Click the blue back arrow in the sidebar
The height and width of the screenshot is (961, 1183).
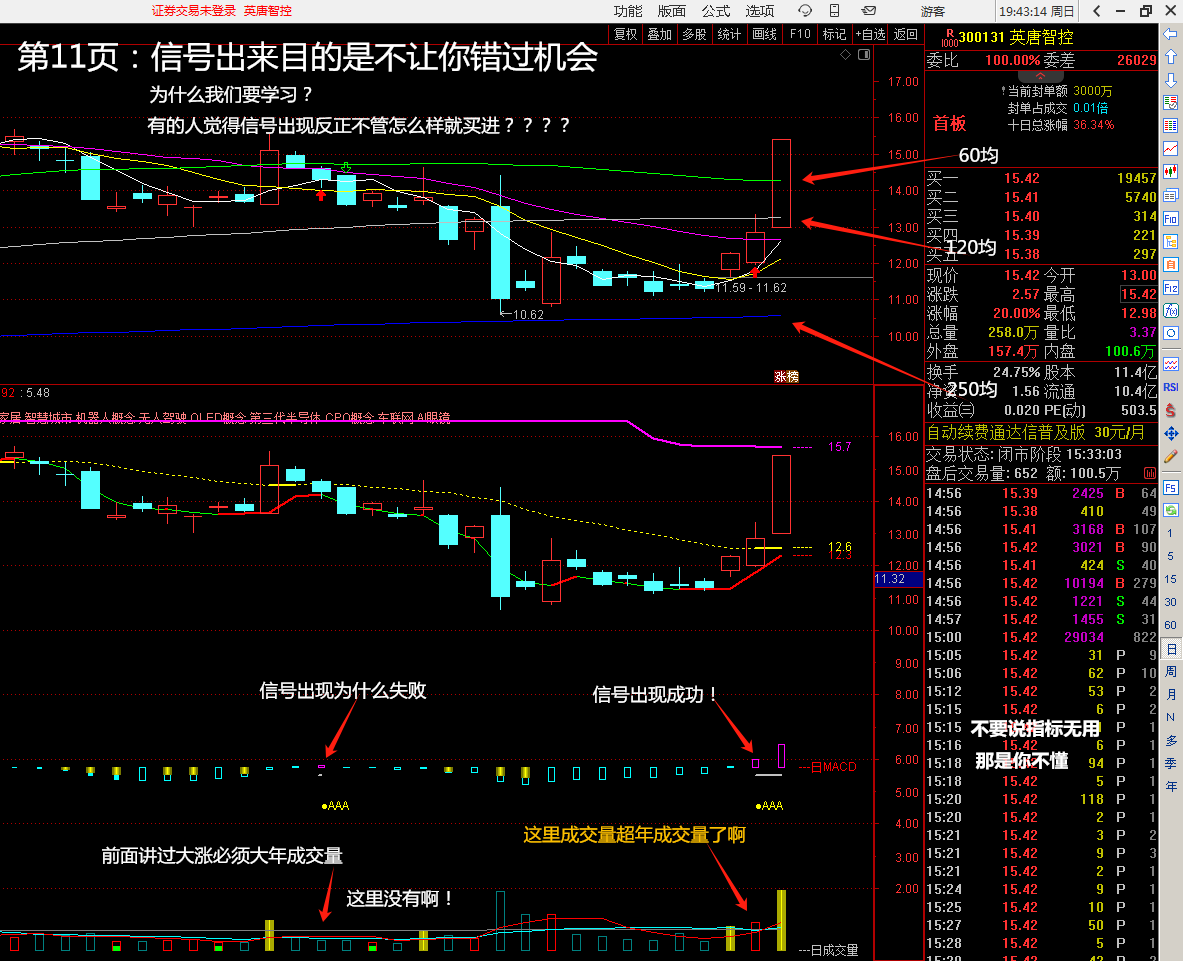pyautogui.click(x=1170, y=34)
